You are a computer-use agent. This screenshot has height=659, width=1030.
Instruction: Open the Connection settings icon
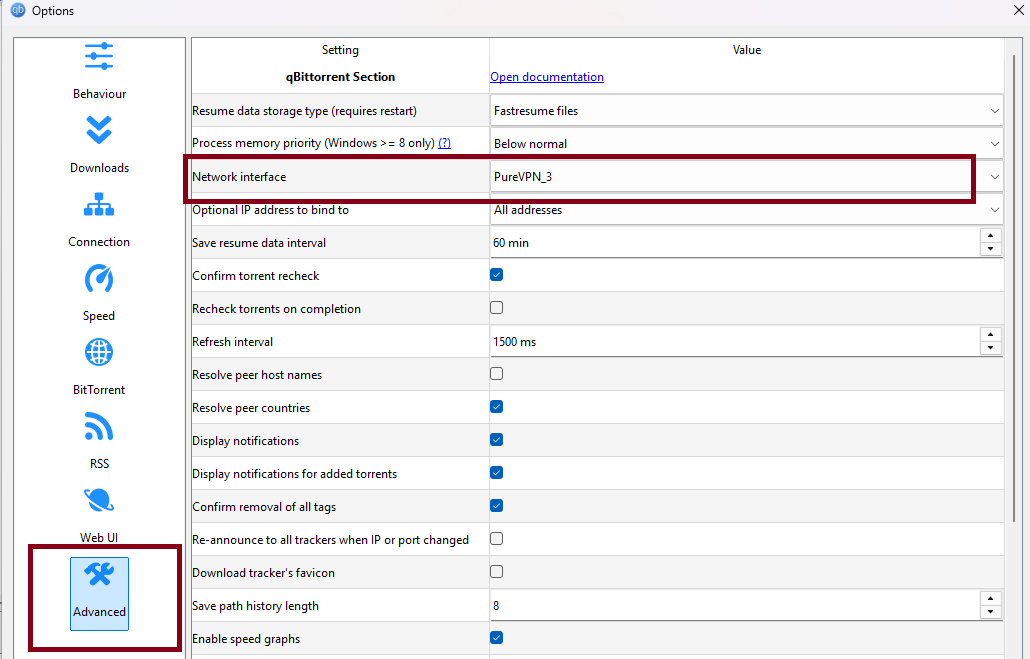point(99,204)
